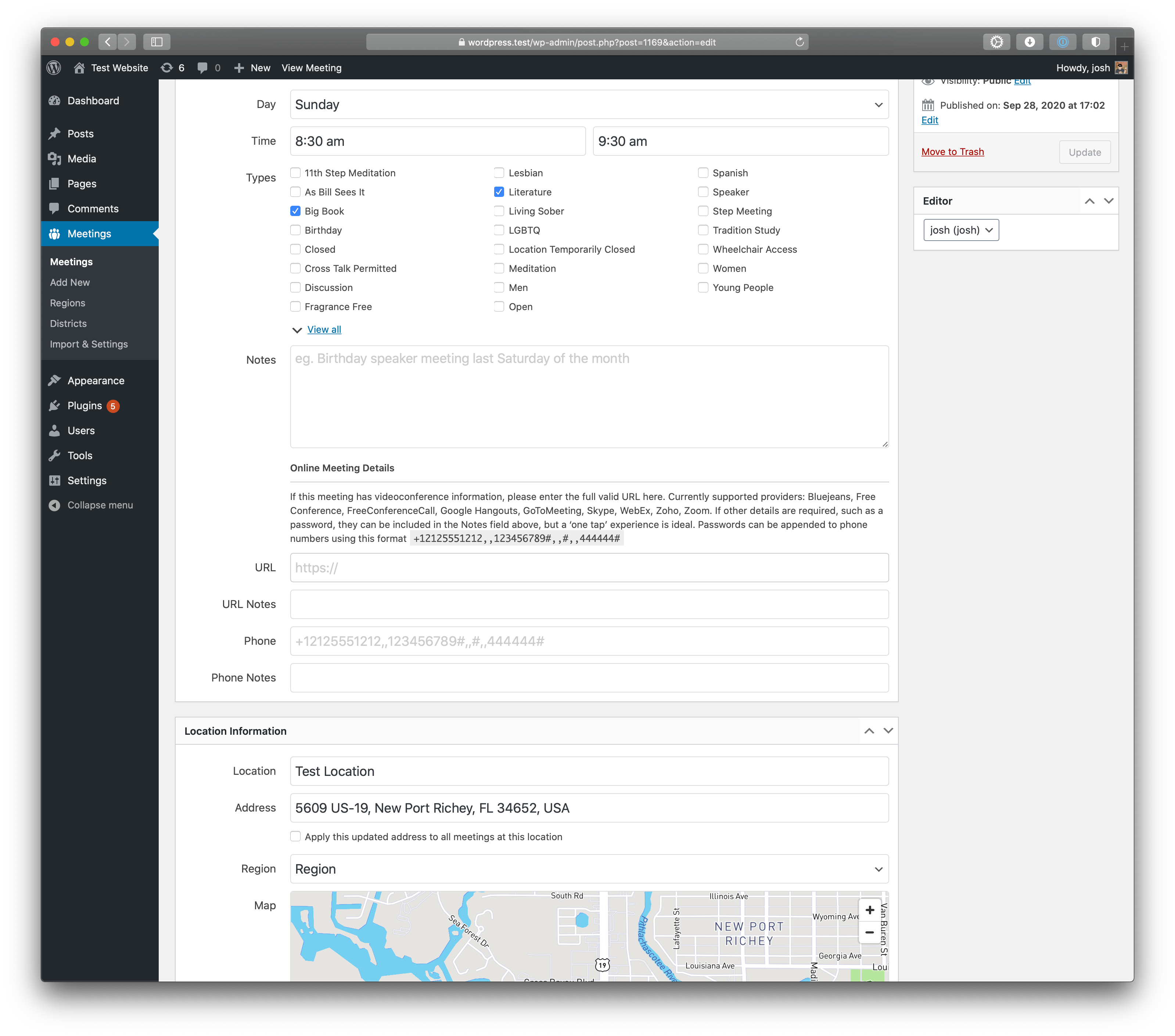Check apply updated address to all meetings
The width and height of the screenshot is (1175, 1036).
pos(295,836)
